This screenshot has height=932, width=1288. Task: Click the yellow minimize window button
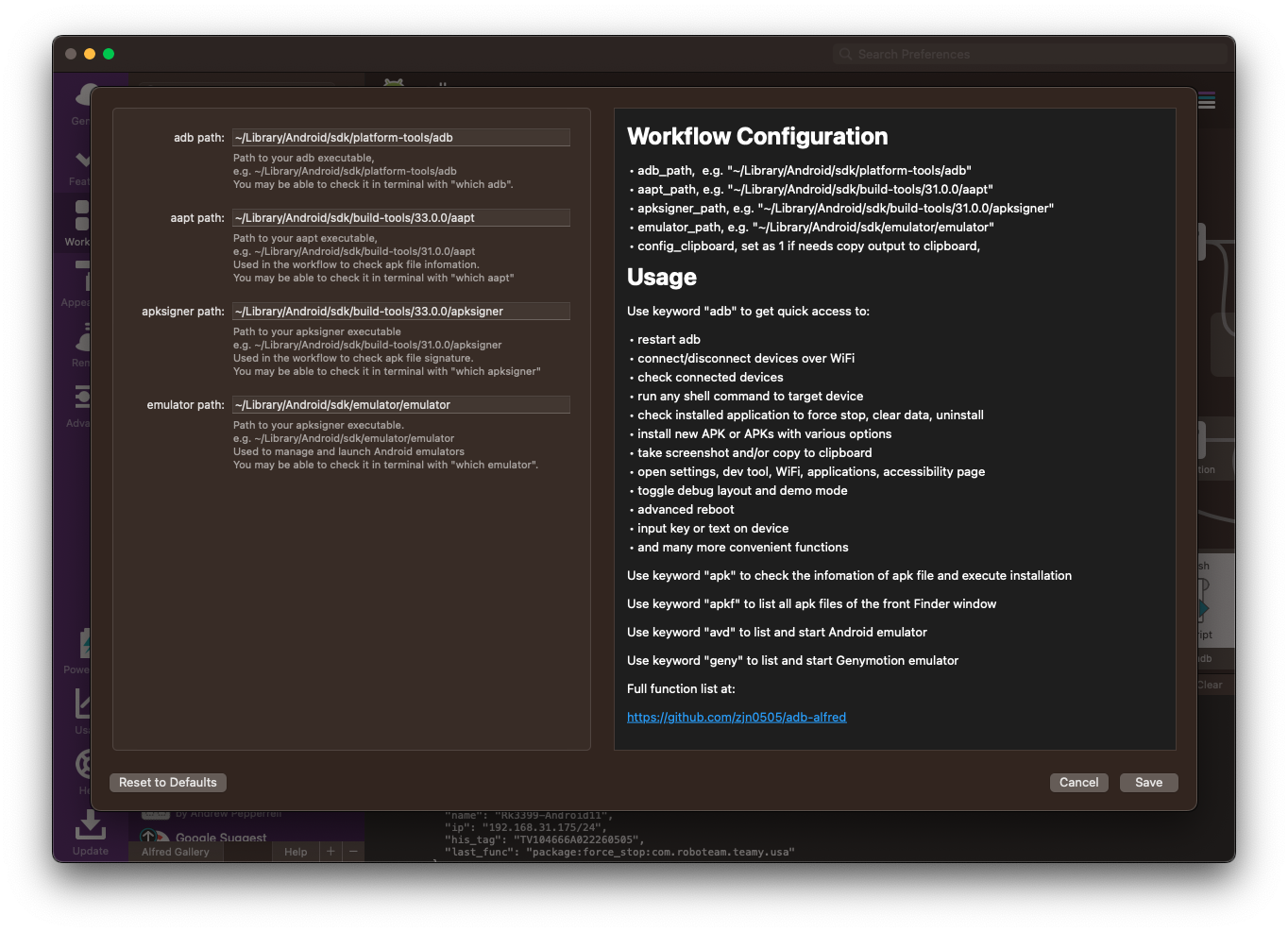click(x=90, y=54)
